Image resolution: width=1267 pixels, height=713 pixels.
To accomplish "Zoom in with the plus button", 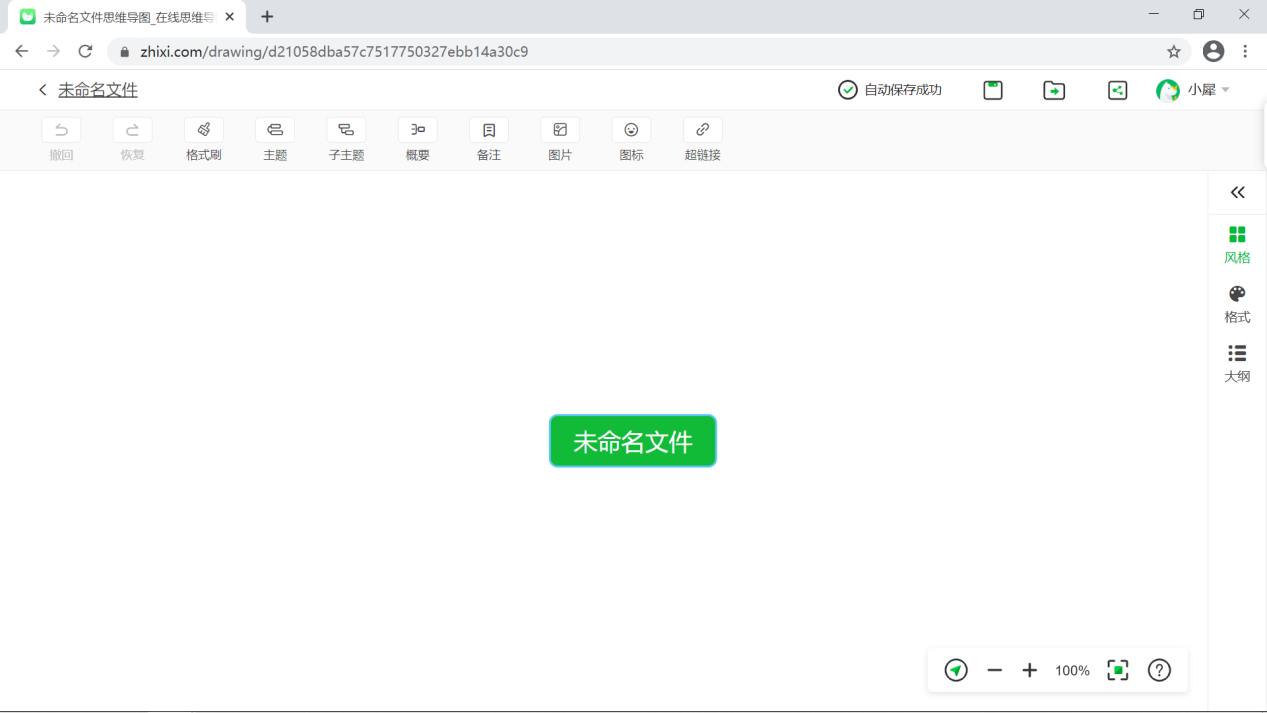I will (x=1029, y=670).
